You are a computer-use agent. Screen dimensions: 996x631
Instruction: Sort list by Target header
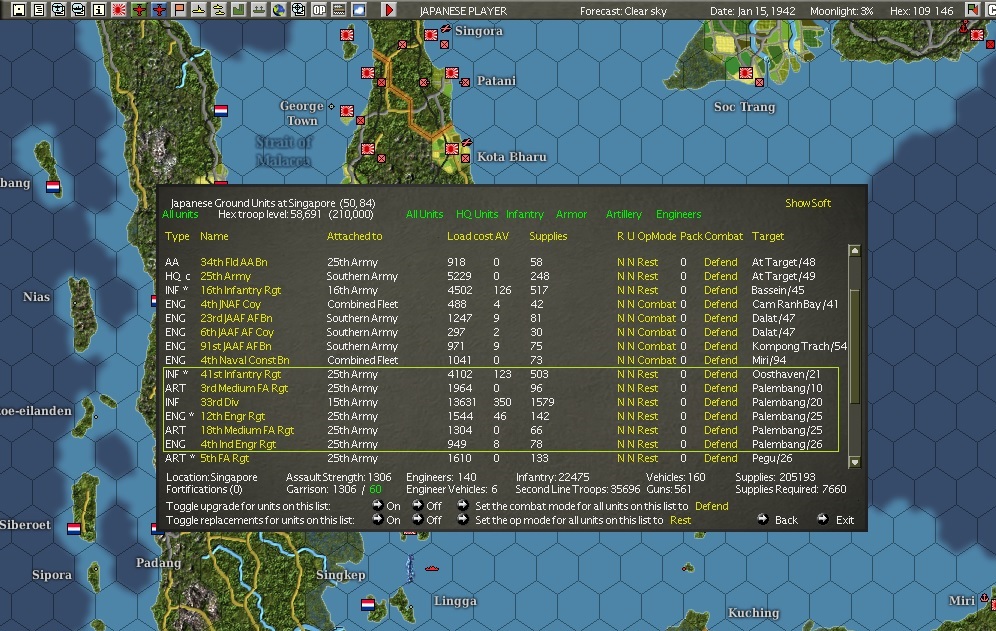click(x=768, y=236)
